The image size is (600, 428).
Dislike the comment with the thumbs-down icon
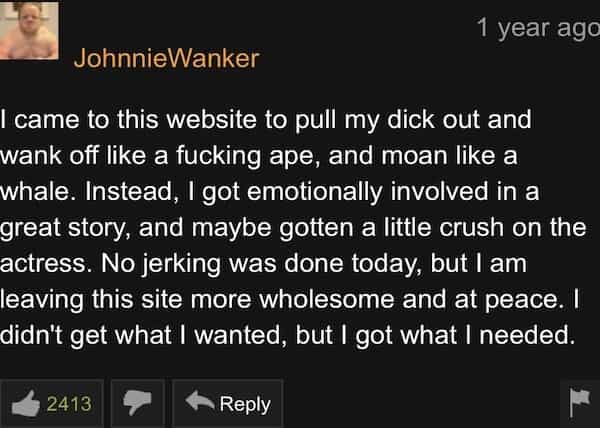pos(137,404)
